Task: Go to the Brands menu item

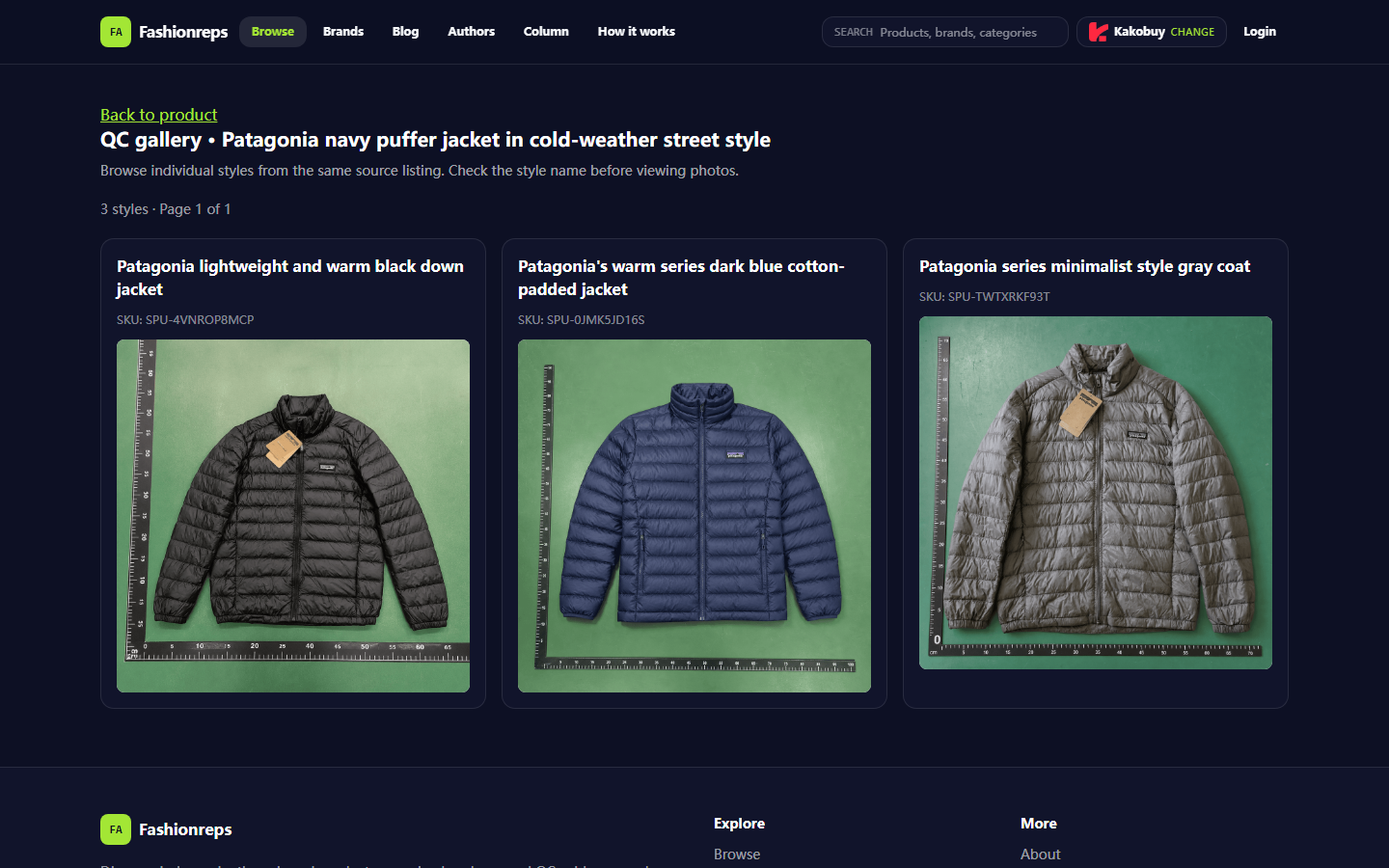Action: click(343, 32)
